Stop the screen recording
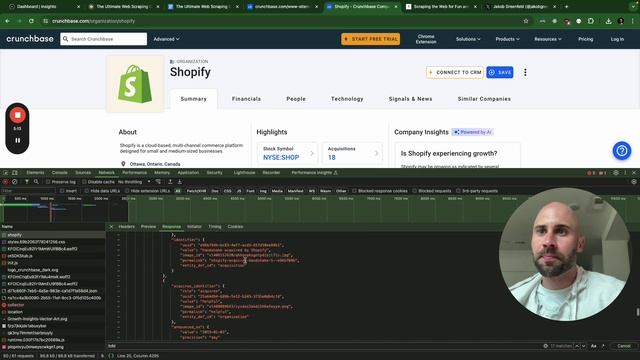Viewport: 640px width, 360px height. coord(18,115)
